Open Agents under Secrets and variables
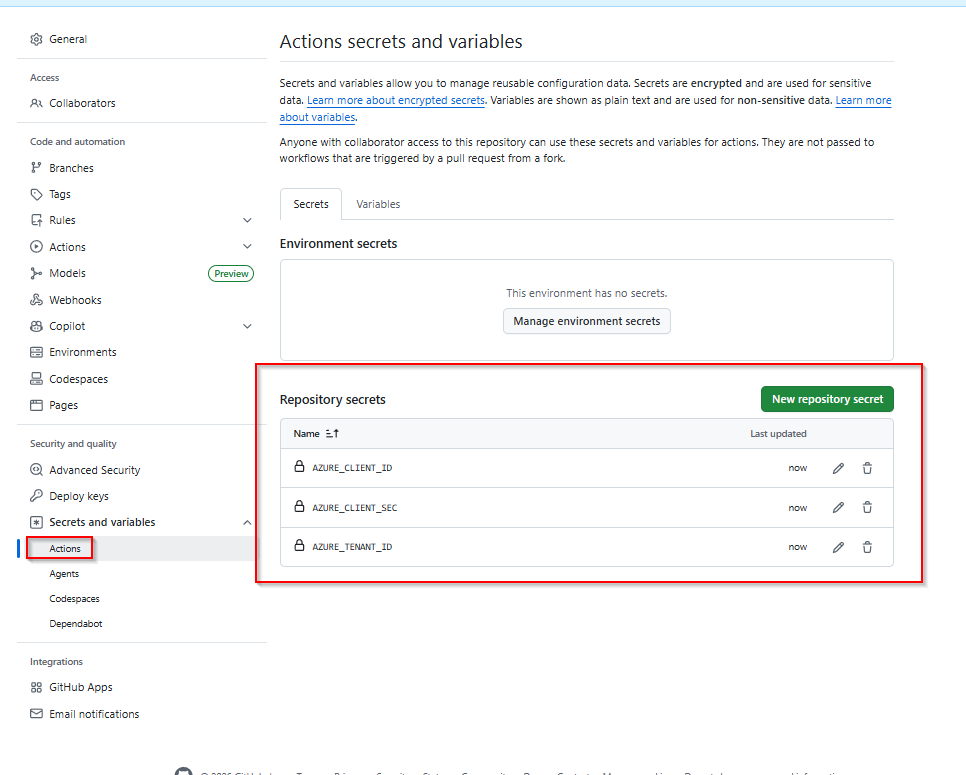966x775 pixels. pyautogui.click(x=64, y=574)
